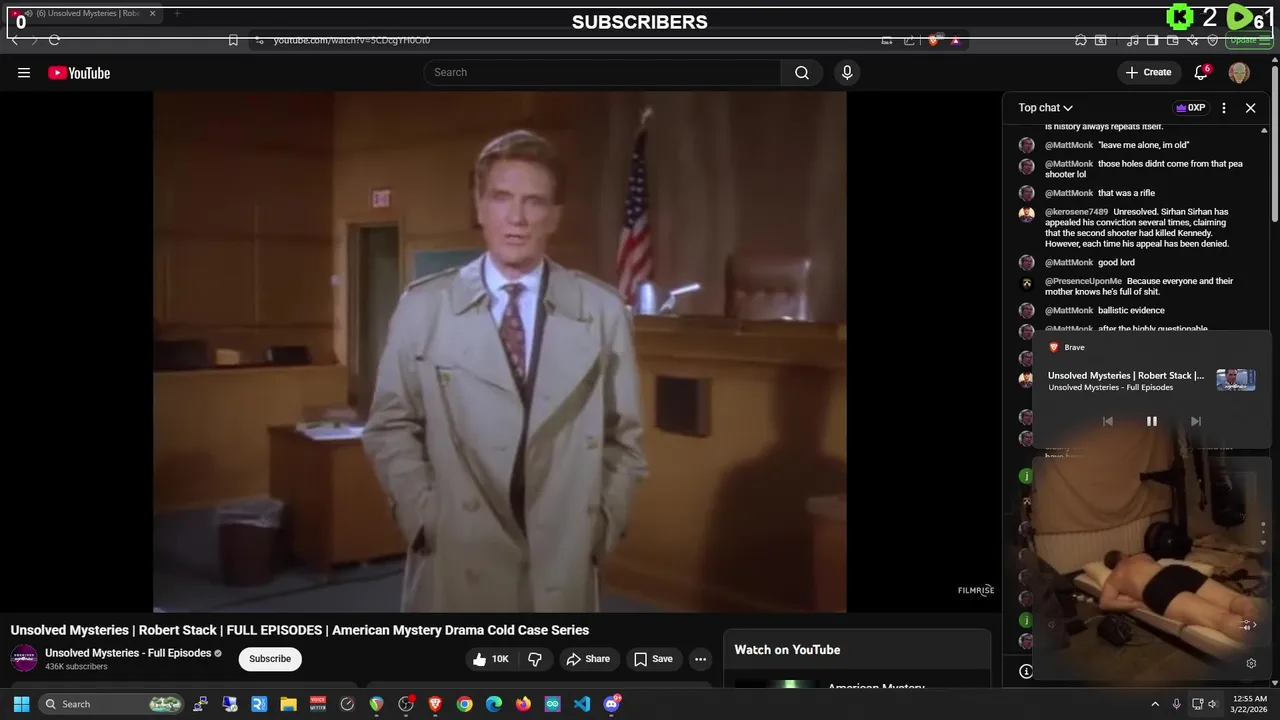Bookmark this page in Brave
This screenshot has height=720, width=1280.
233,40
